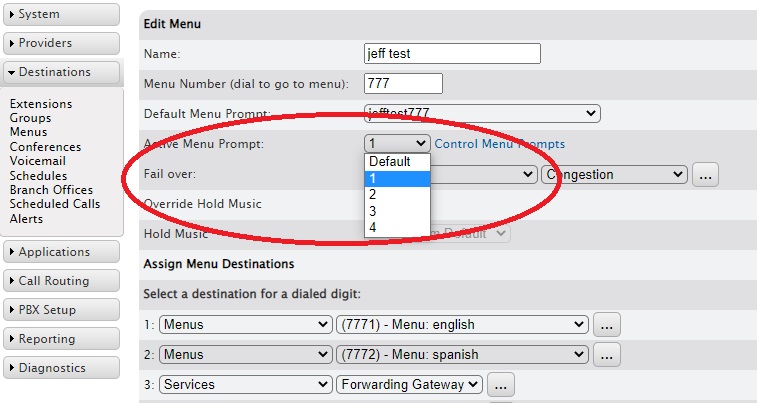Click the Assign Menu Destinations heading
Screen dimensions: 757x403
(219, 264)
